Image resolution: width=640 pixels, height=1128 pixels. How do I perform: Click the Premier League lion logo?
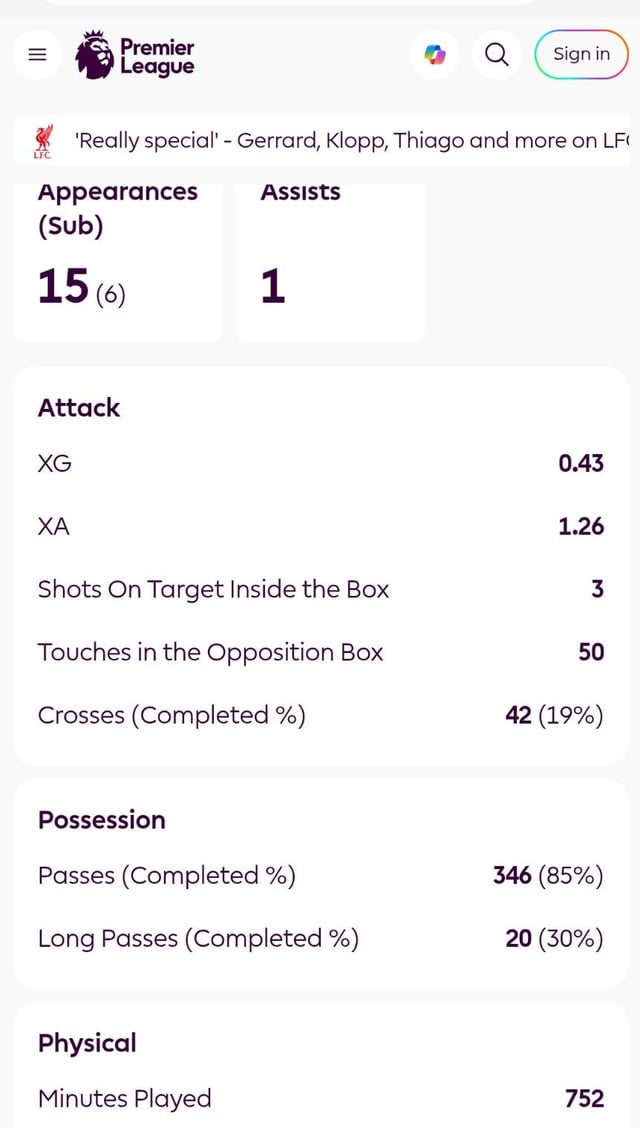pos(96,55)
